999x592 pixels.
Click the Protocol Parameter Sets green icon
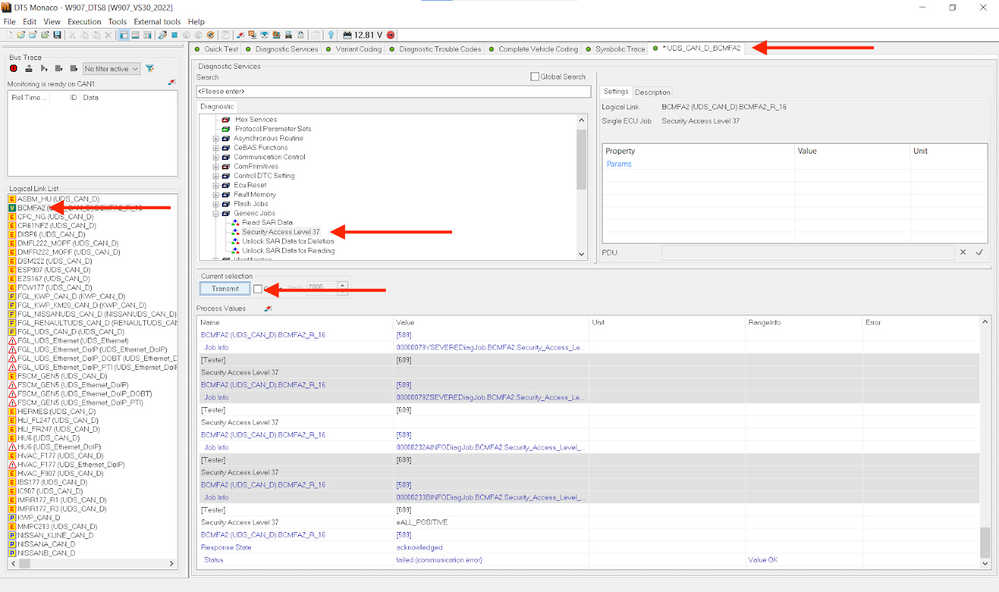pos(226,129)
